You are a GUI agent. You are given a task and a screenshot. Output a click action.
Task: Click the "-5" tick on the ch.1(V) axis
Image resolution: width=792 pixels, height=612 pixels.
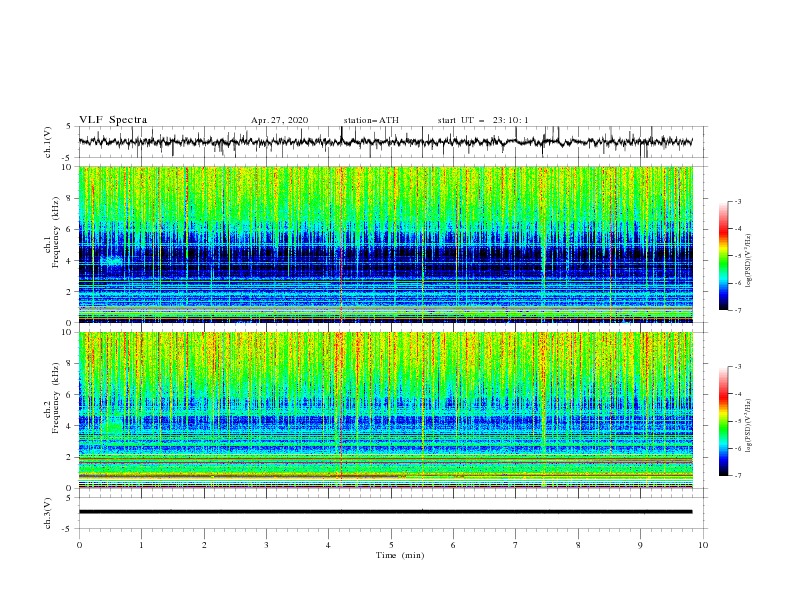point(67,157)
